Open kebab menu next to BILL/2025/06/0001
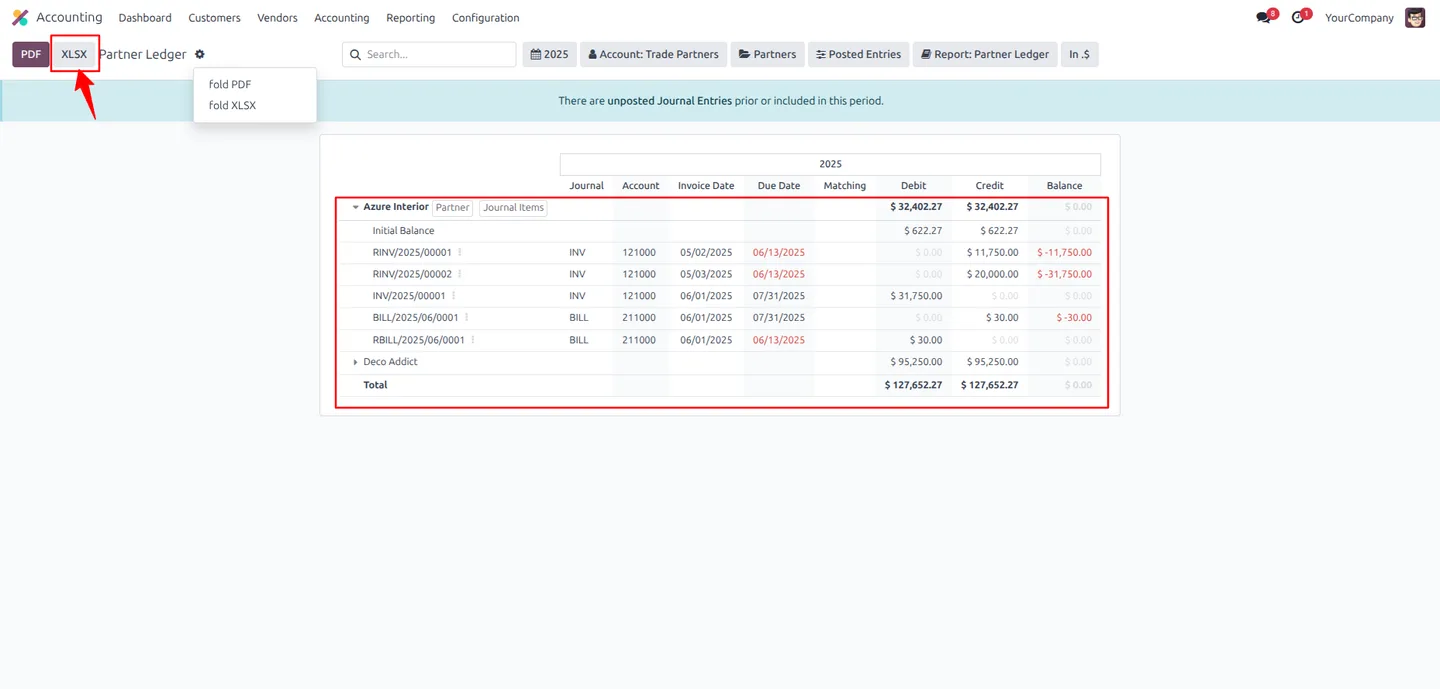The image size is (1440, 689). pos(467,318)
